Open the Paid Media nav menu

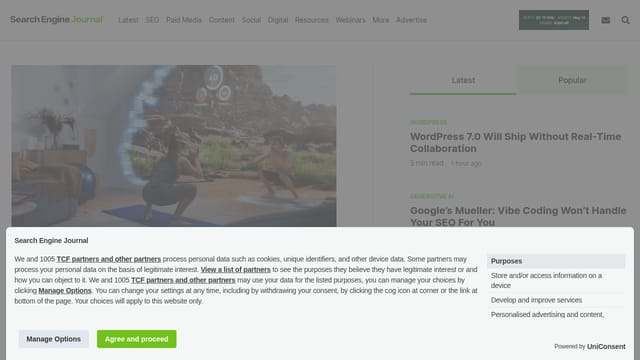184,20
